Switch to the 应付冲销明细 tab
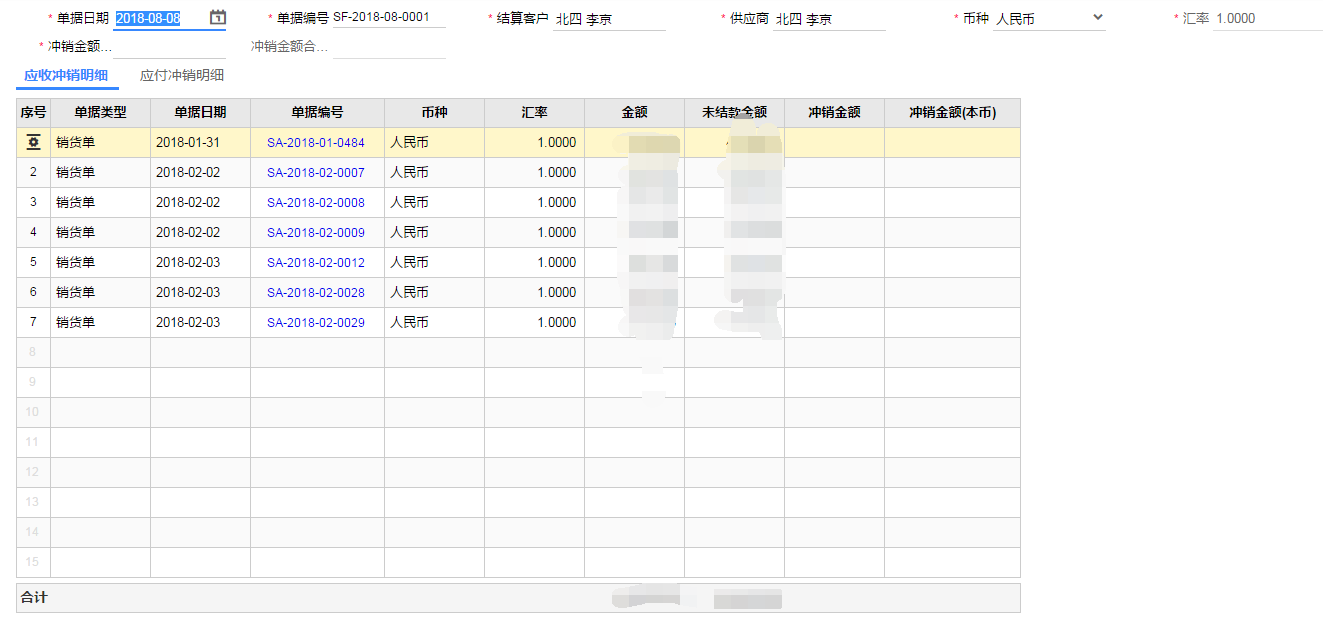Image resolution: width=1323 pixels, height=622 pixels. tap(181, 76)
